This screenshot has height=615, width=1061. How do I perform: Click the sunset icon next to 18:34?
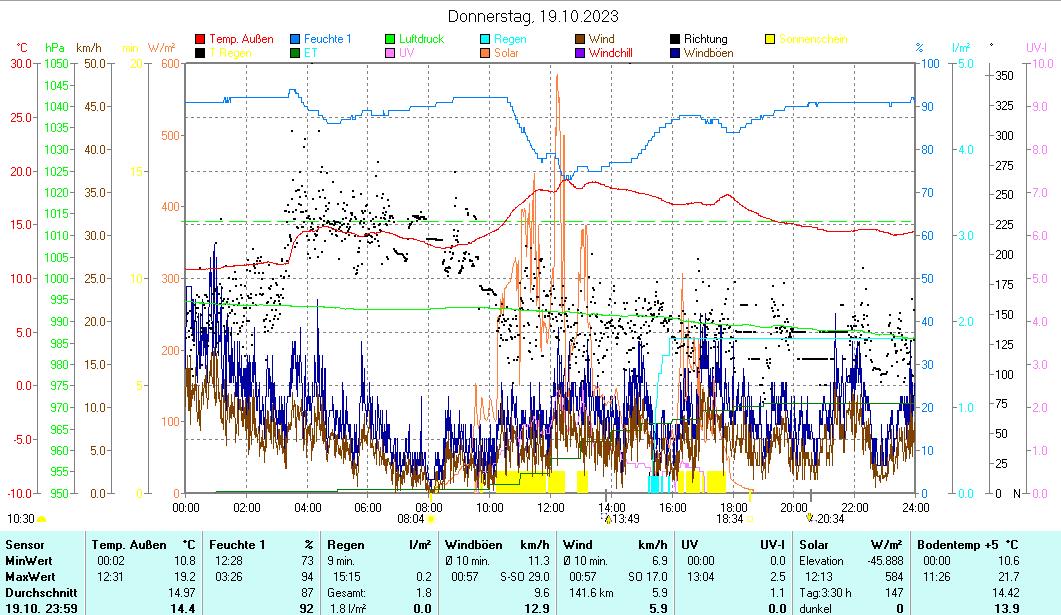coord(749,519)
